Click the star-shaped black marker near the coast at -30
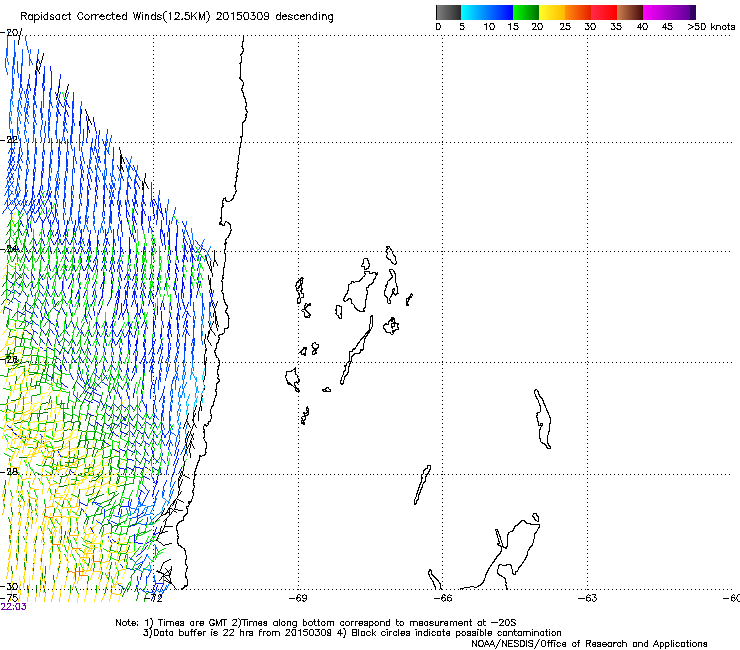 click(165, 574)
